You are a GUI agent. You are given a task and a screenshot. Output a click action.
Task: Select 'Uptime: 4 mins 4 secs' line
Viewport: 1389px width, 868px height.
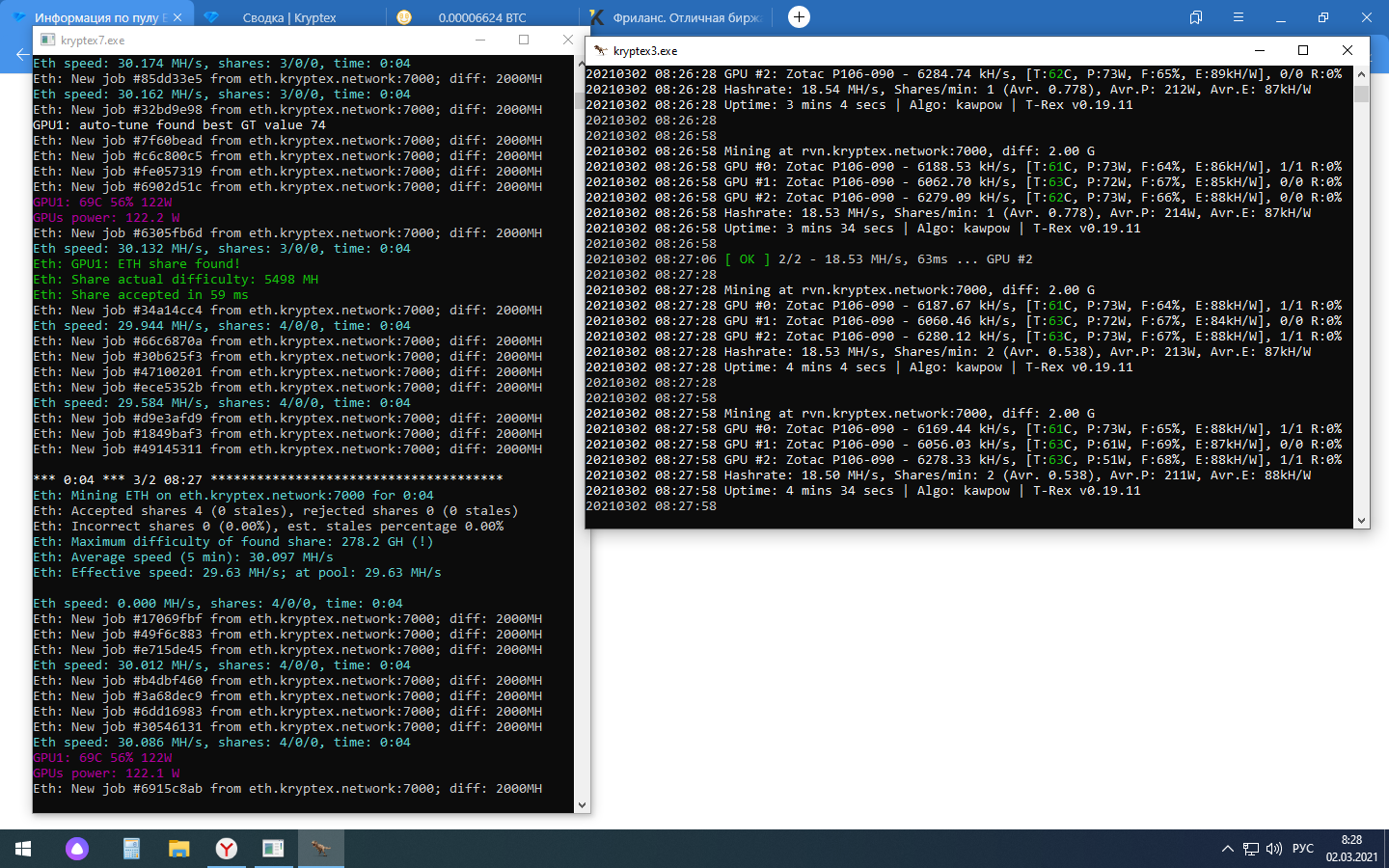(x=859, y=367)
